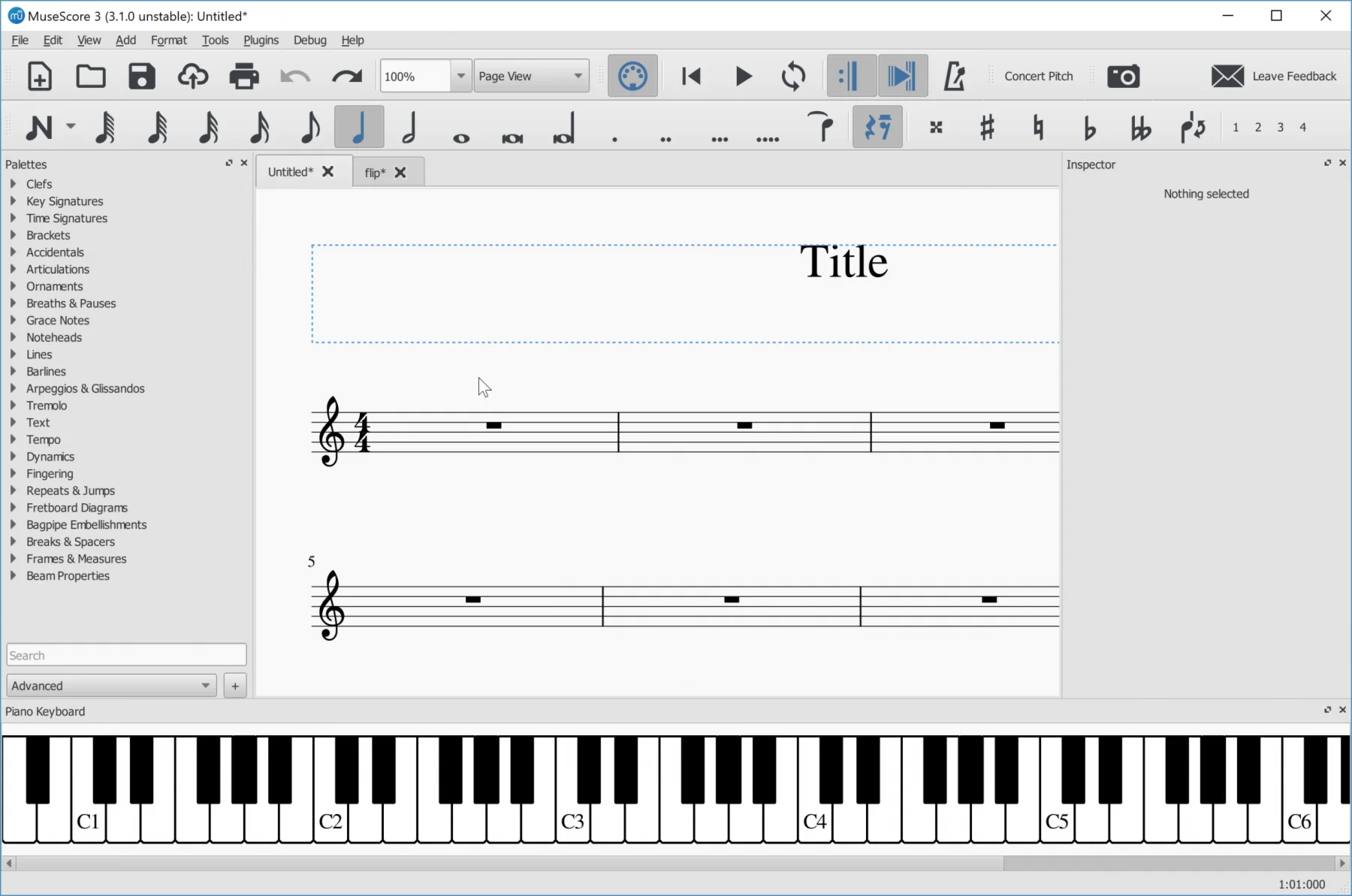The width and height of the screenshot is (1352, 896).
Task: Click the Save score icon
Action: [141, 76]
